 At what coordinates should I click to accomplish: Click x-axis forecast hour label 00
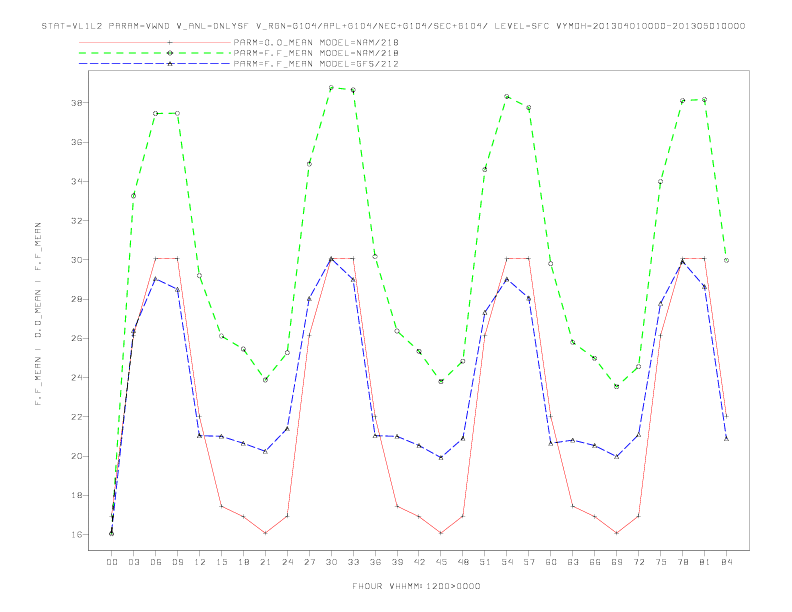click(112, 562)
